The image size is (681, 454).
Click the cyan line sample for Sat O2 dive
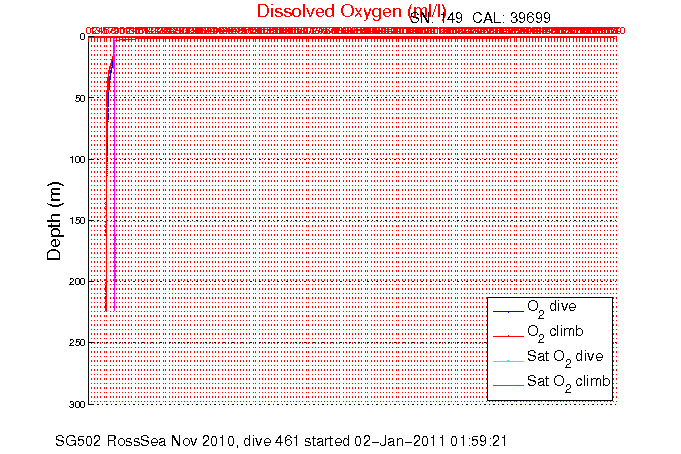click(x=508, y=361)
